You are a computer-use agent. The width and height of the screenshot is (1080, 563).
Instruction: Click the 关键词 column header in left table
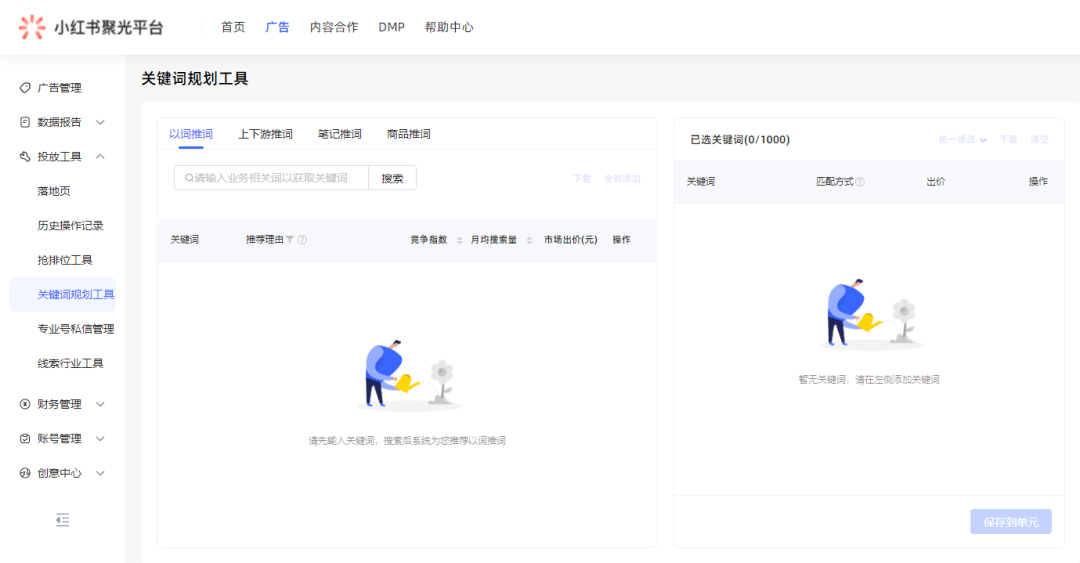185,240
